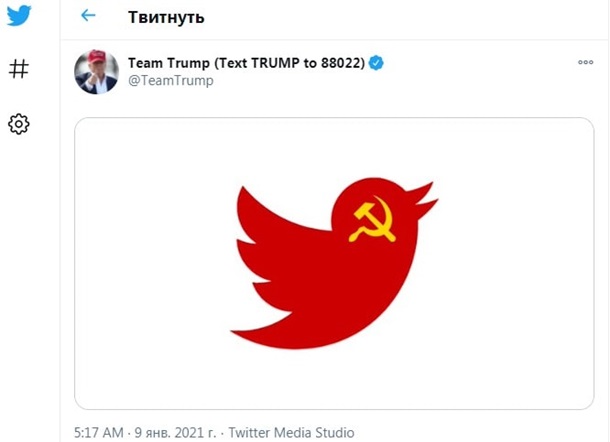The width and height of the screenshot is (610, 442).
Task: Click the "Твитнуть" page header title
Action: tap(166, 17)
